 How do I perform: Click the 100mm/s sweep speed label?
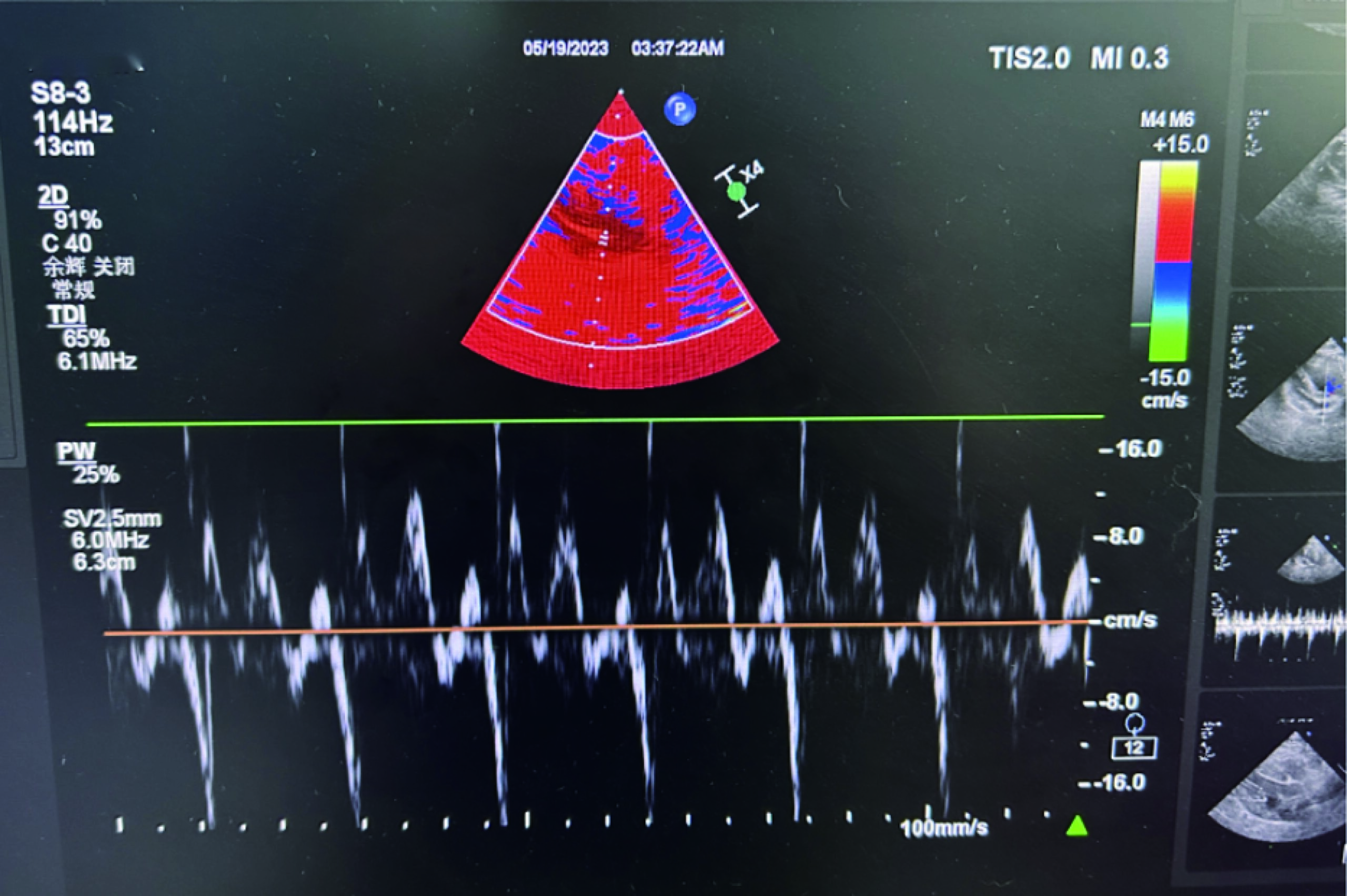(x=943, y=828)
